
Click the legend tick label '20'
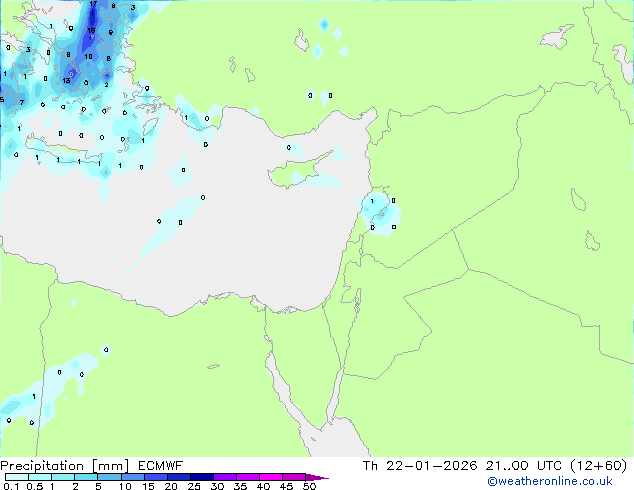click(171, 486)
